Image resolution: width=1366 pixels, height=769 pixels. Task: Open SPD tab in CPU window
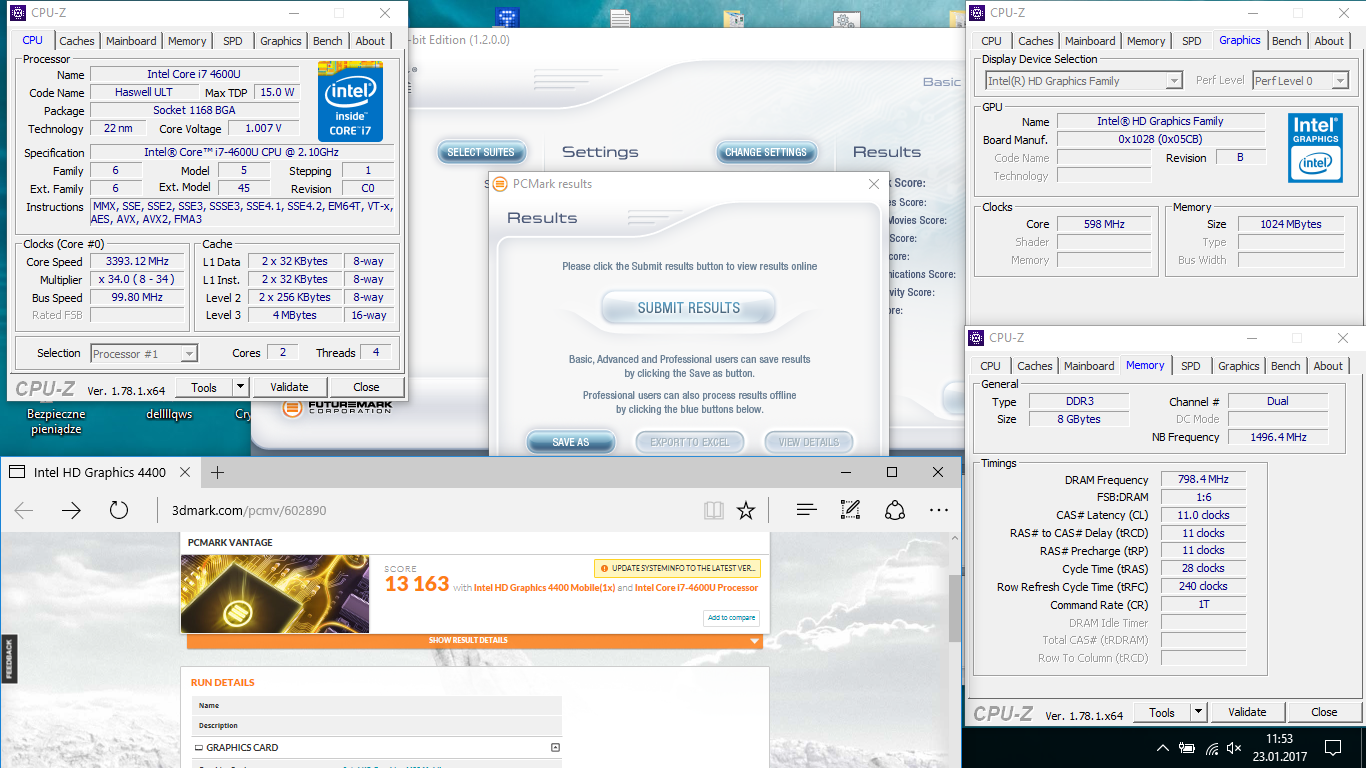pos(232,41)
